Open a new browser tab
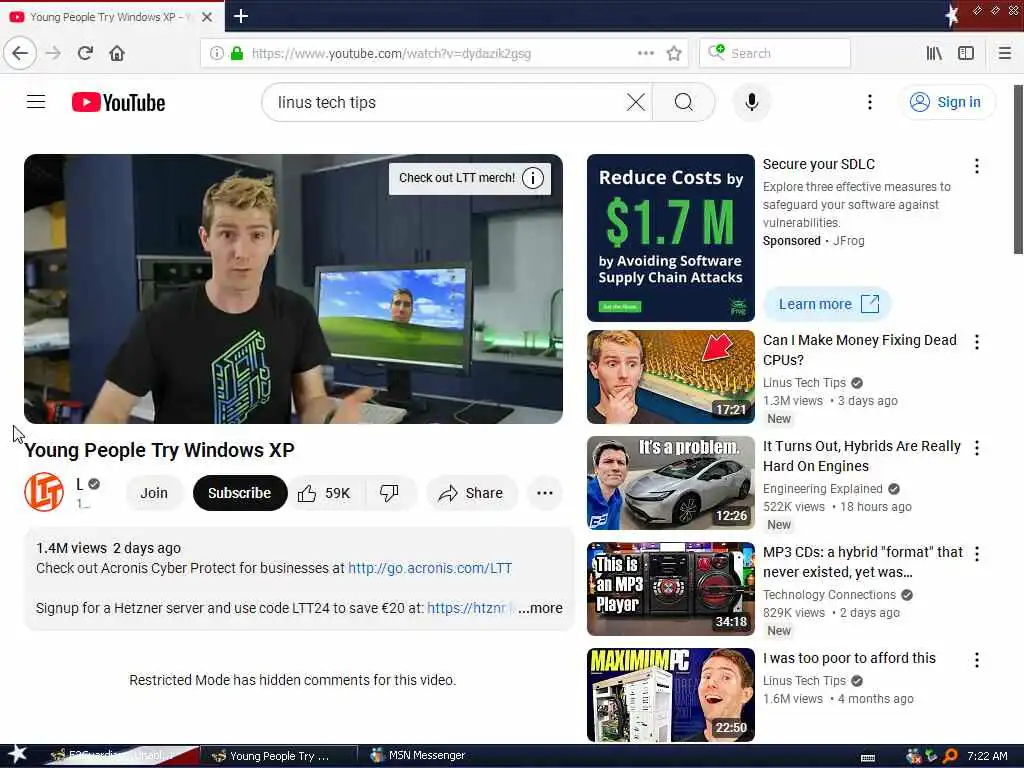 (241, 16)
